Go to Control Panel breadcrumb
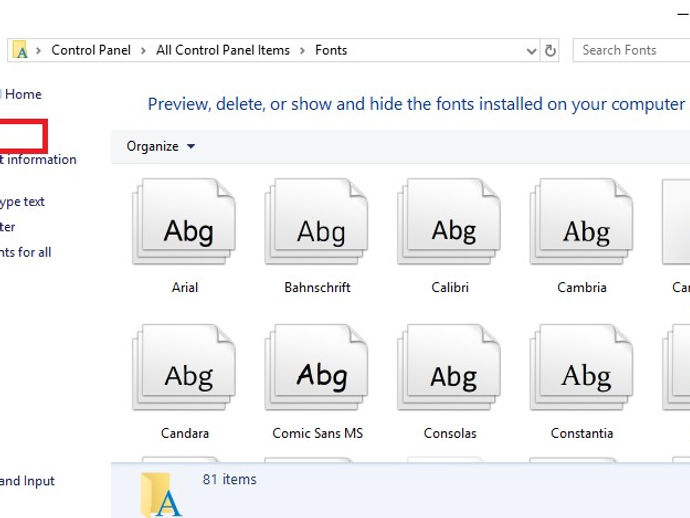Image resolution: width=690 pixels, height=518 pixels. point(91,50)
